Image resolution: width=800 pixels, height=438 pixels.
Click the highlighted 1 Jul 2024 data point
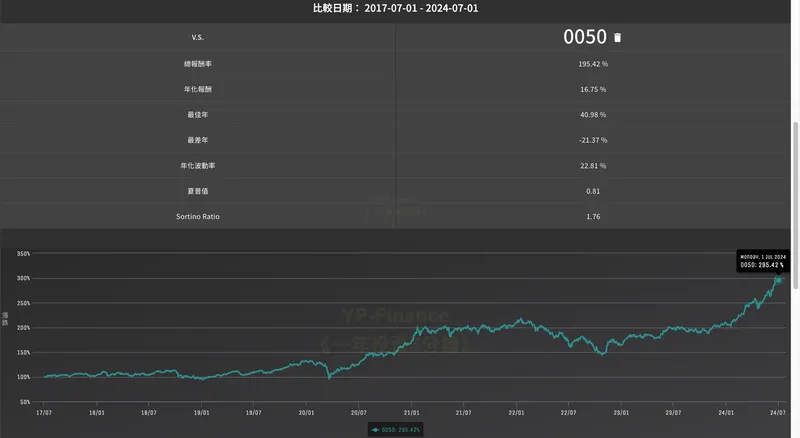coord(778,280)
